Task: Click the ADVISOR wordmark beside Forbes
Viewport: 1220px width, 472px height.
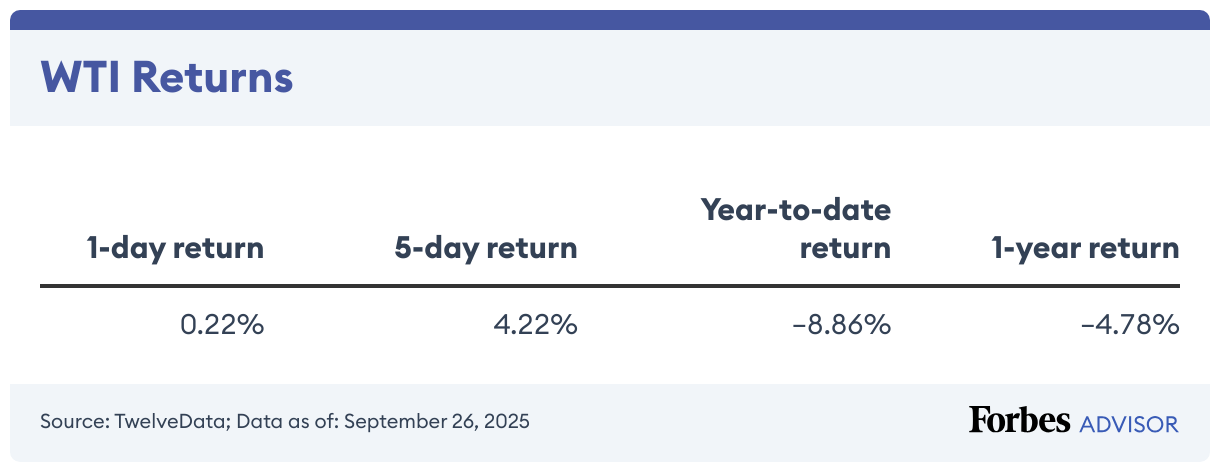Action: click(1129, 424)
